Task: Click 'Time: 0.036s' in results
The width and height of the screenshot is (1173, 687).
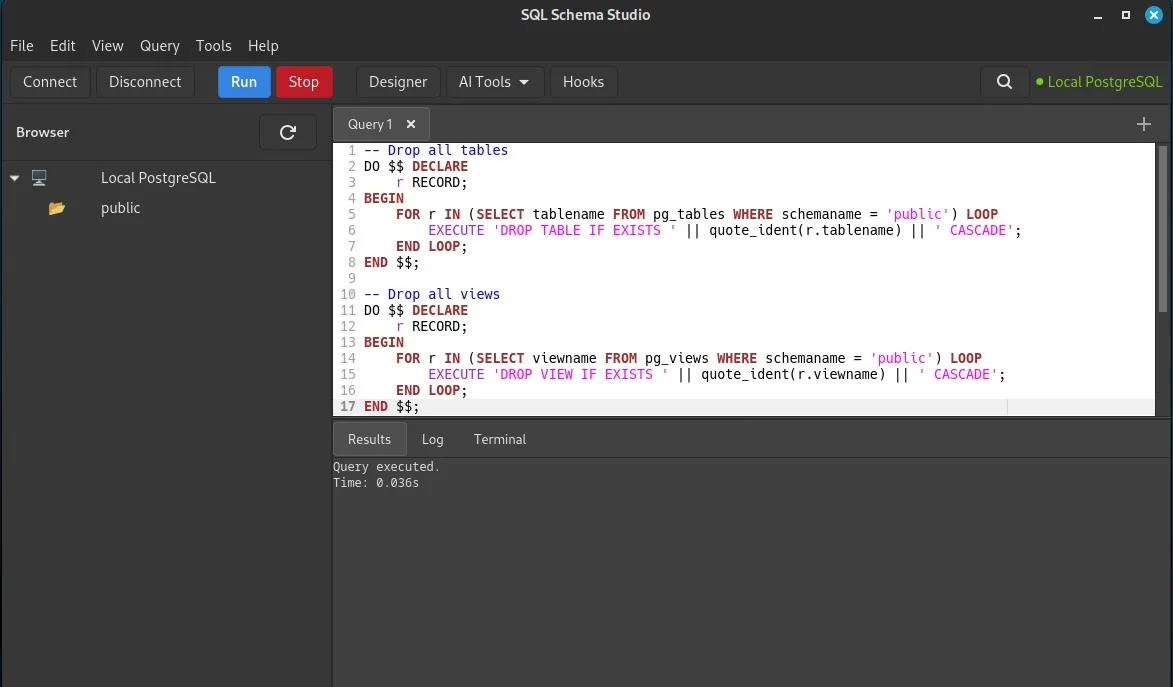Action: [x=376, y=483]
